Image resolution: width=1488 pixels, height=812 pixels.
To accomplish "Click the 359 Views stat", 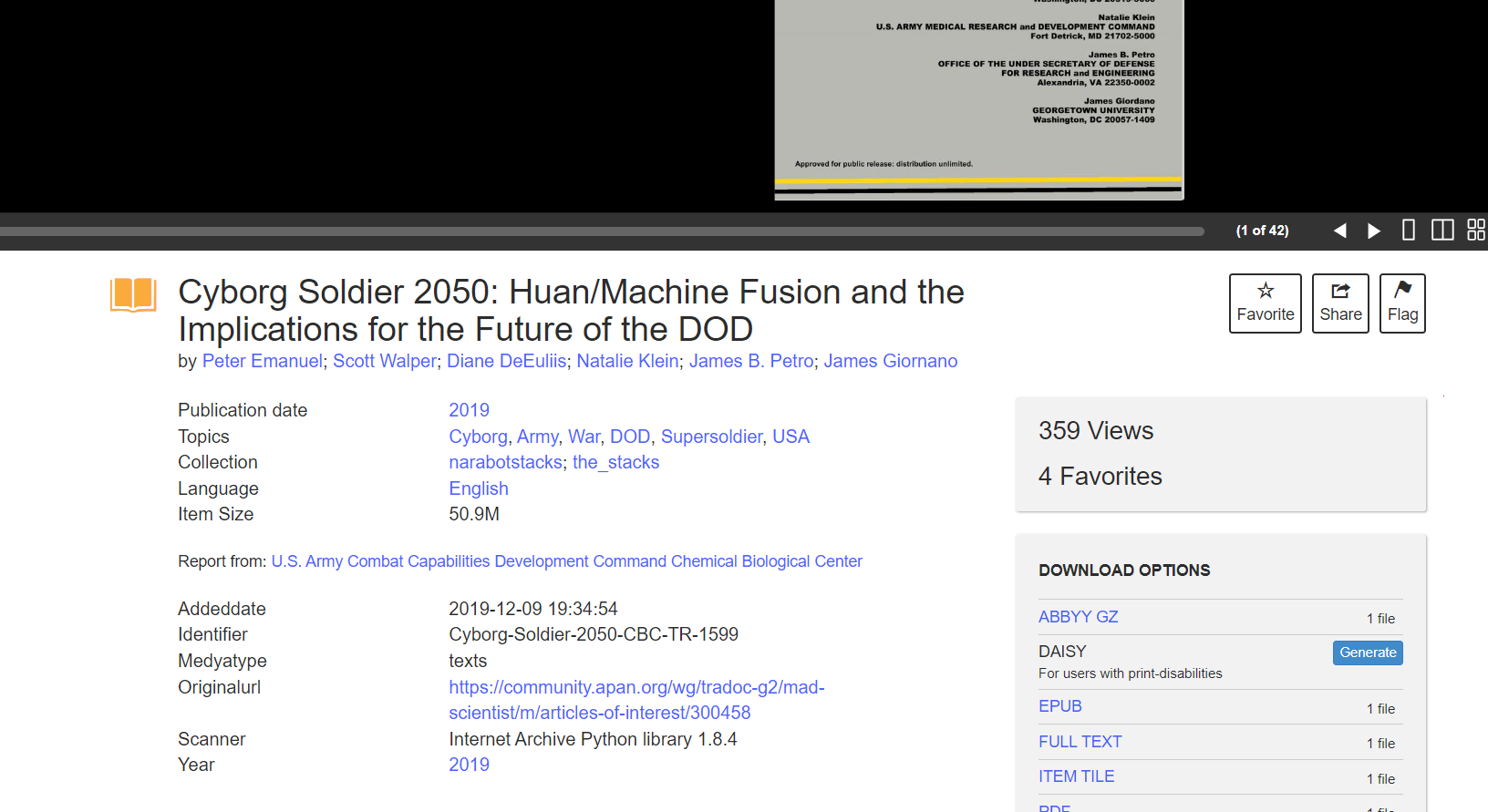I will coord(1096,430).
